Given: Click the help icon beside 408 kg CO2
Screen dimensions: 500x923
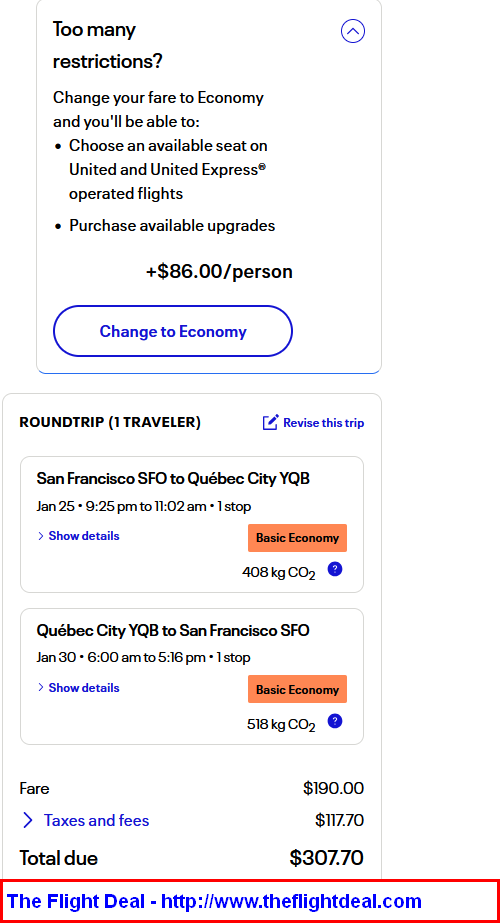Looking at the screenshot, I should click(x=335, y=569).
